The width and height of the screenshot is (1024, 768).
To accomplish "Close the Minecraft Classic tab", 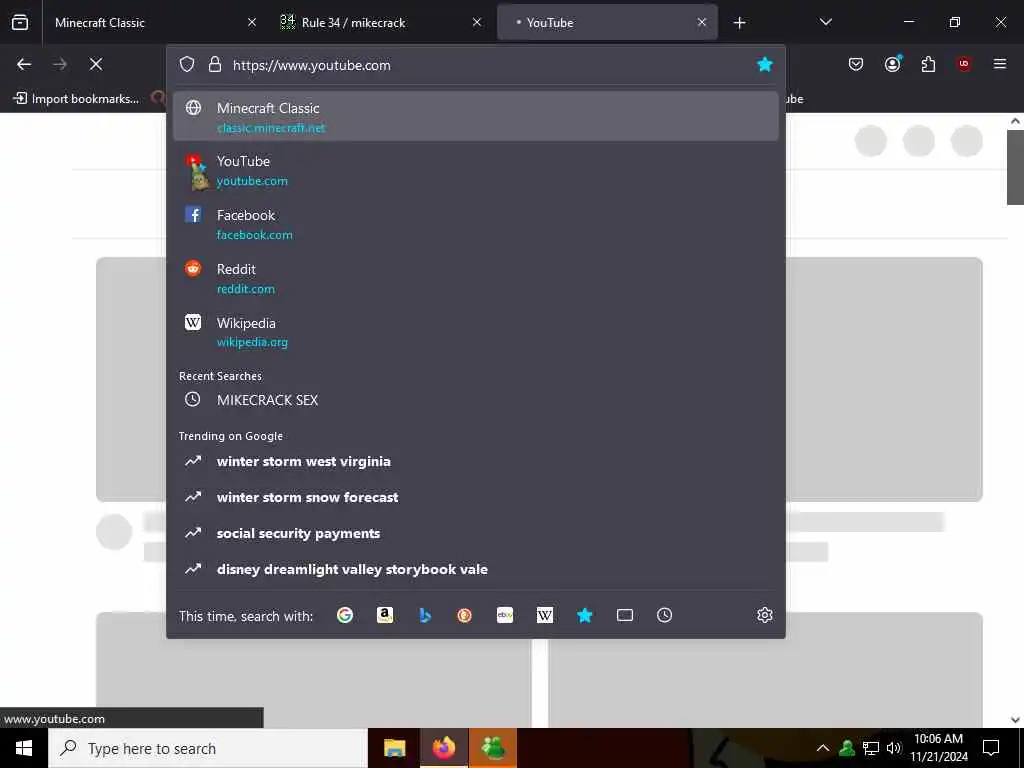I will click(252, 22).
